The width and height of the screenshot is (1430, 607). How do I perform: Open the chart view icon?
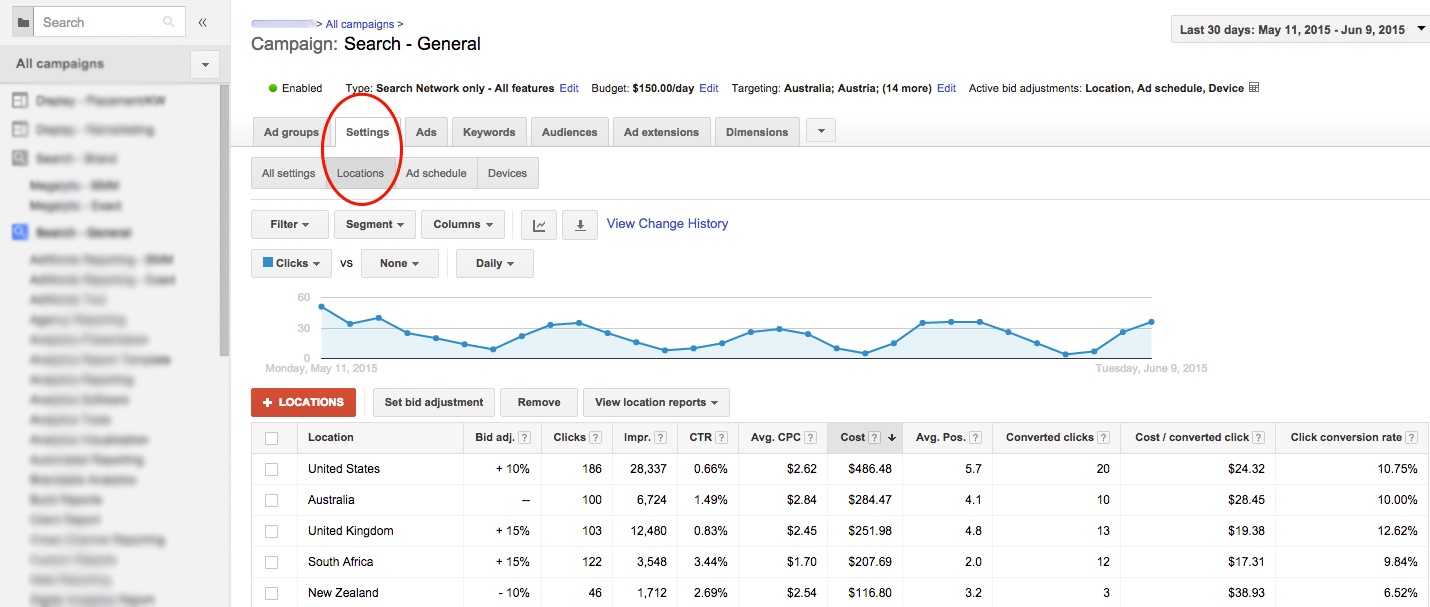538,224
